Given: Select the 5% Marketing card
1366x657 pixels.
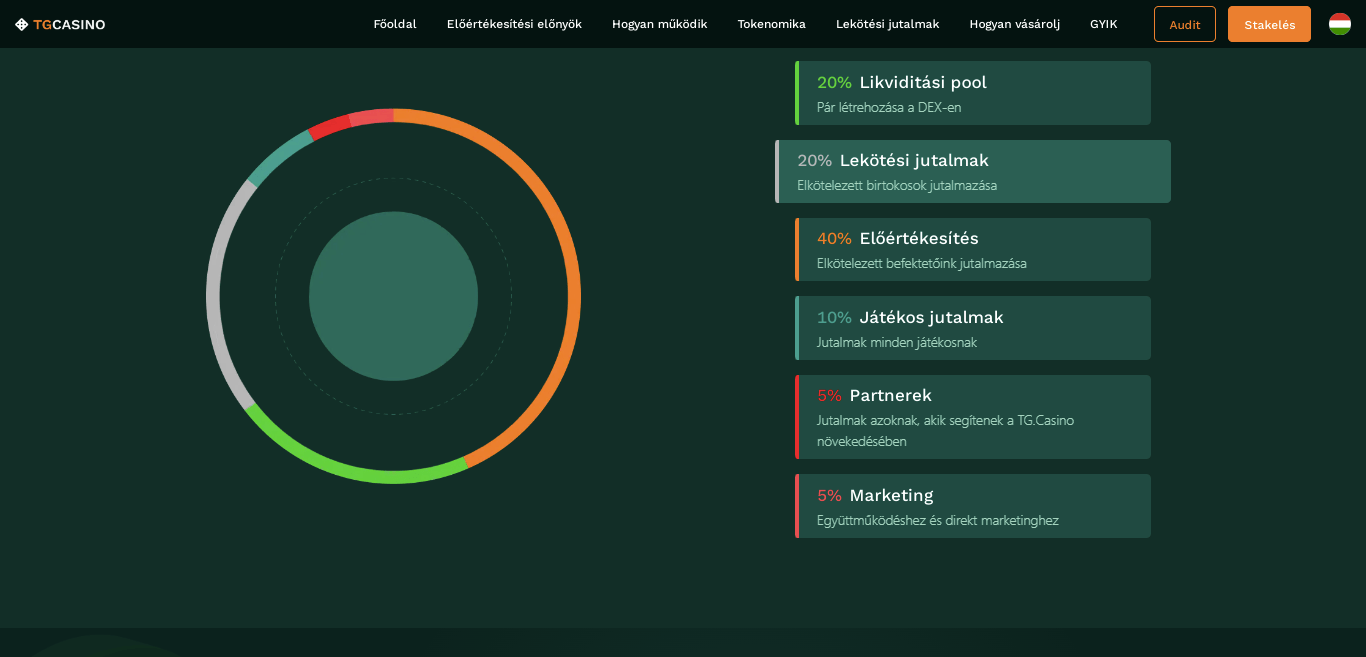Looking at the screenshot, I should click(x=973, y=506).
